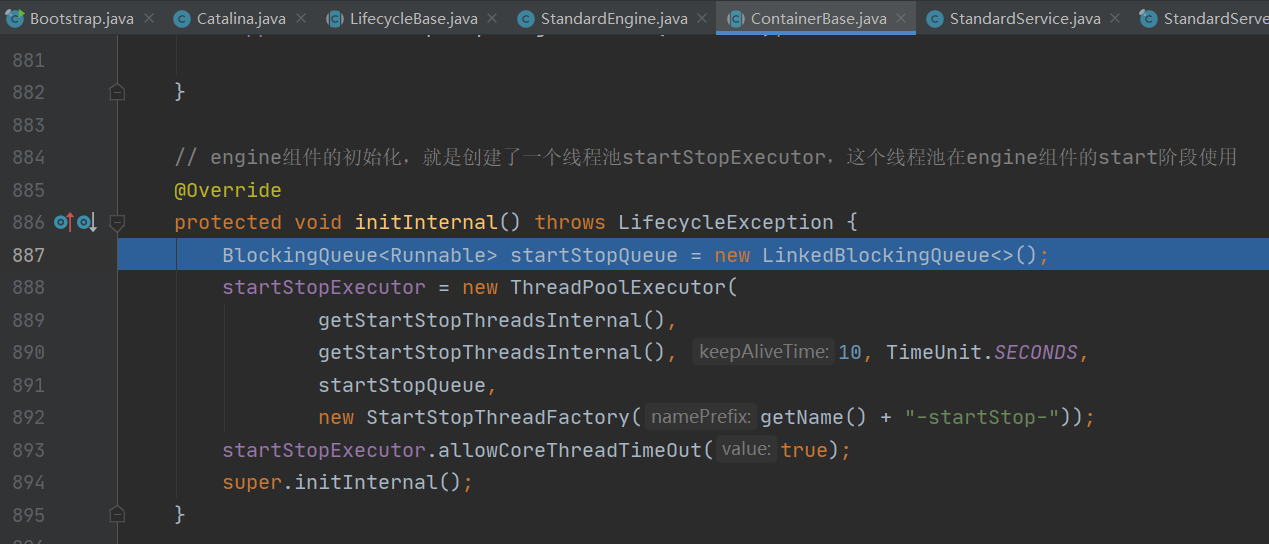Collapse the code block ending at line 882
Image resolution: width=1269 pixels, height=544 pixels.
click(x=117, y=92)
